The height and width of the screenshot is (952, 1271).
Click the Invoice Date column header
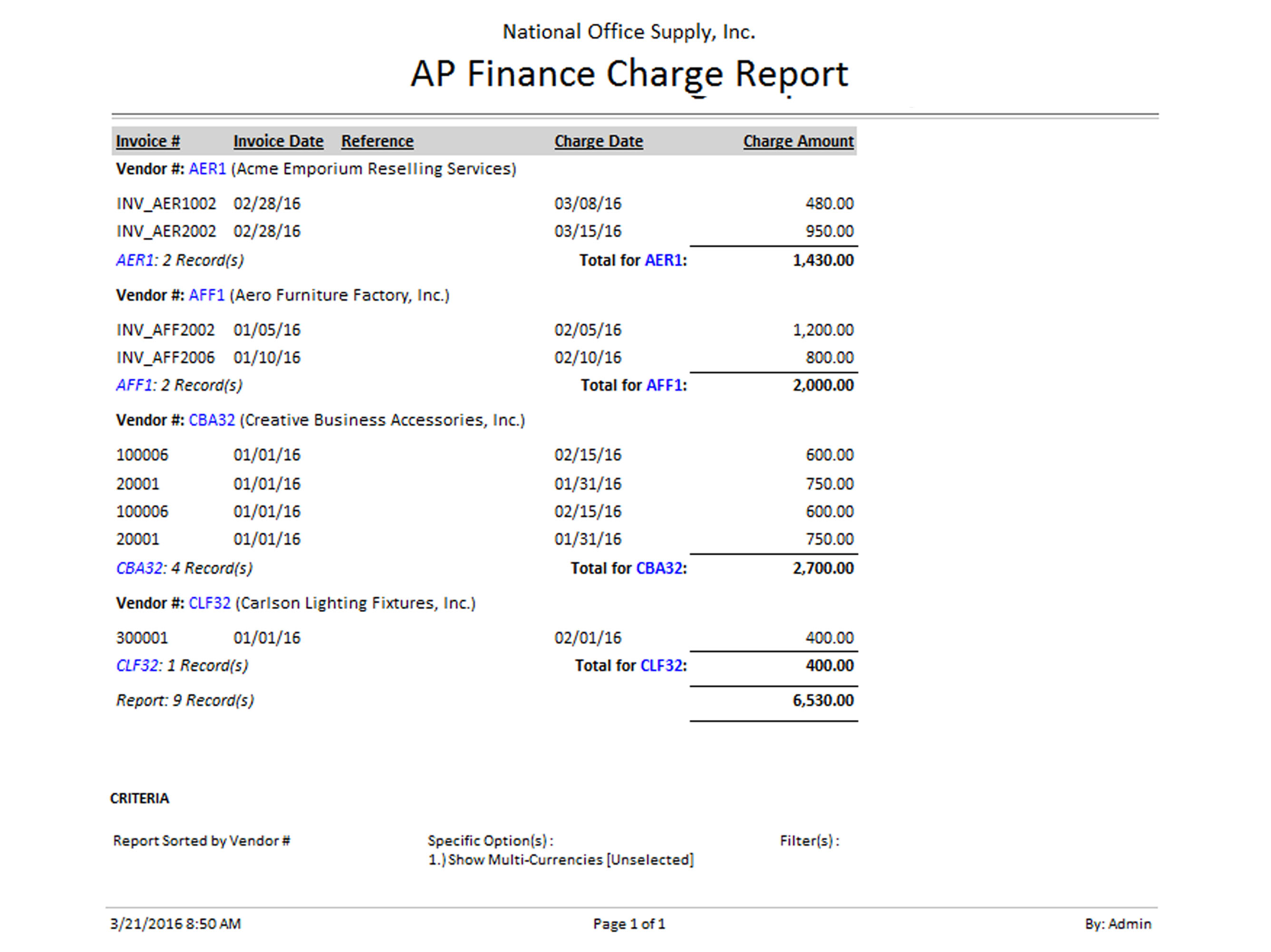[278, 141]
